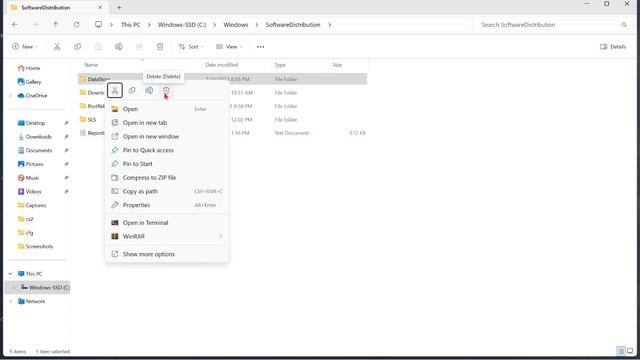Screen dimensions: 640x360
Task: Expand chevron after SoftwareDistribution breadcrumb
Action: tap(329, 24)
